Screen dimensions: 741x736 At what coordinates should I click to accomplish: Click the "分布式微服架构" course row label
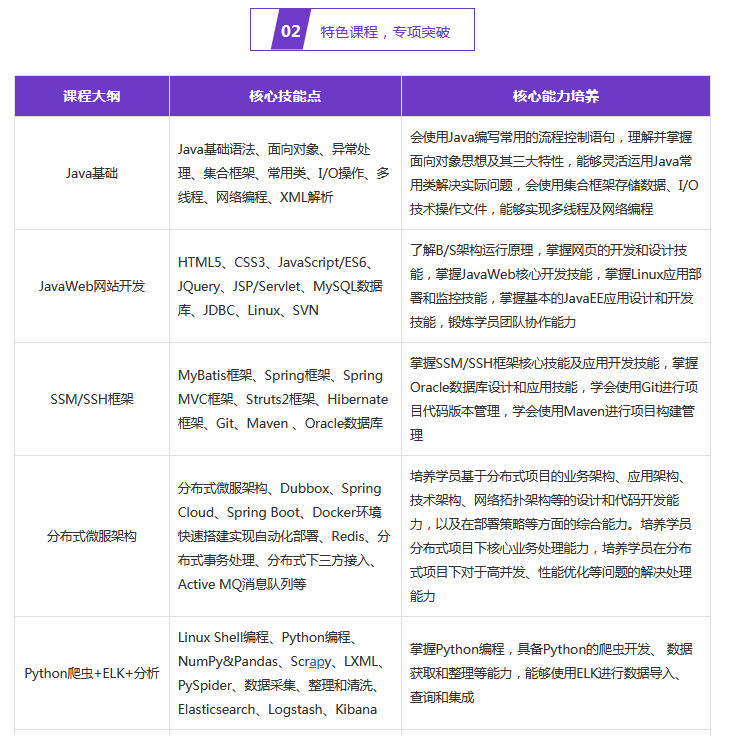pos(92,536)
